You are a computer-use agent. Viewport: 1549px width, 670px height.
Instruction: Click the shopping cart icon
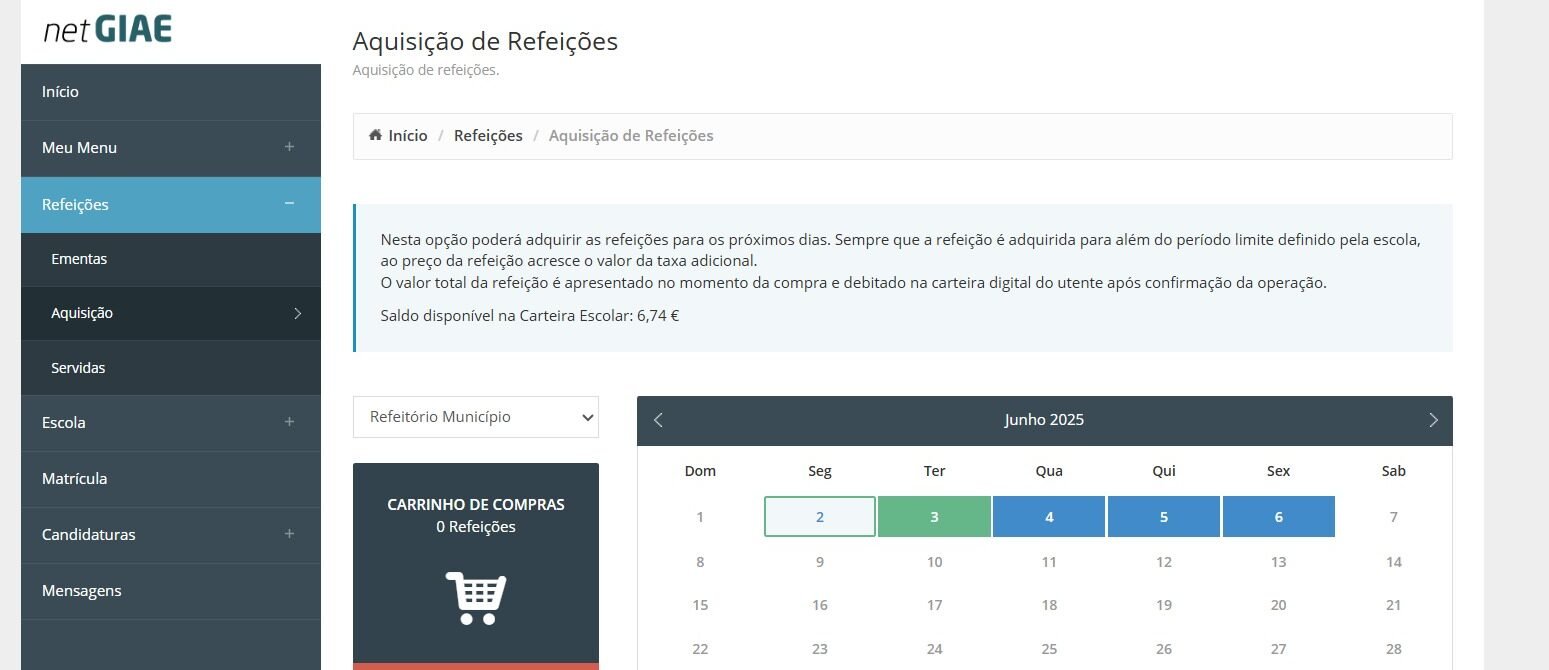click(476, 598)
